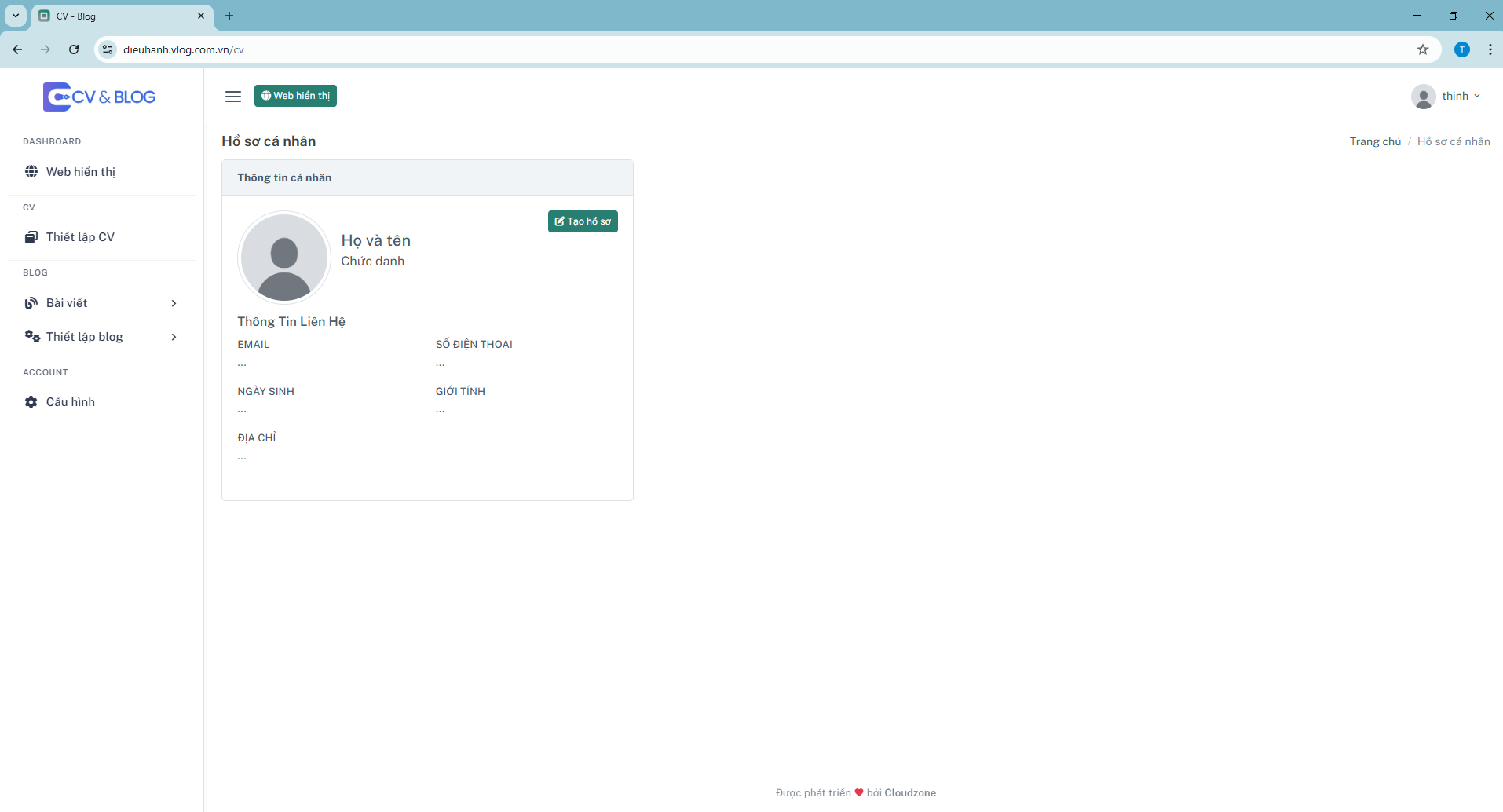Click the Thiết lập CV sidebar icon
The width and height of the screenshot is (1503, 812).
pos(31,237)
